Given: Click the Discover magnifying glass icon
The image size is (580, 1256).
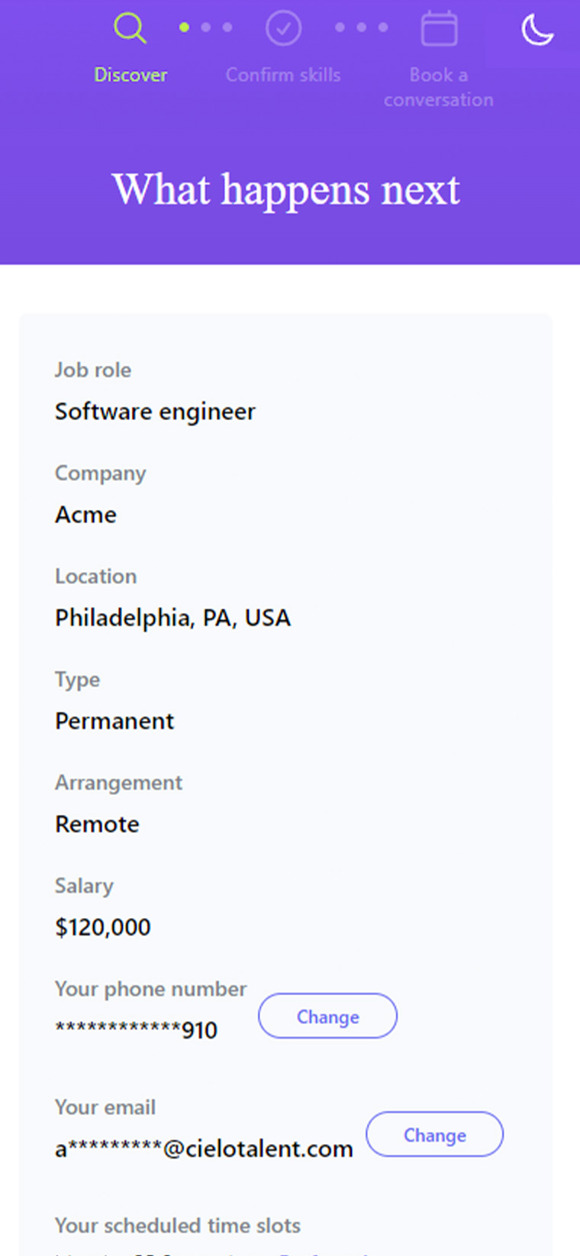Looking at the screenshot, I should pos(130,28).
